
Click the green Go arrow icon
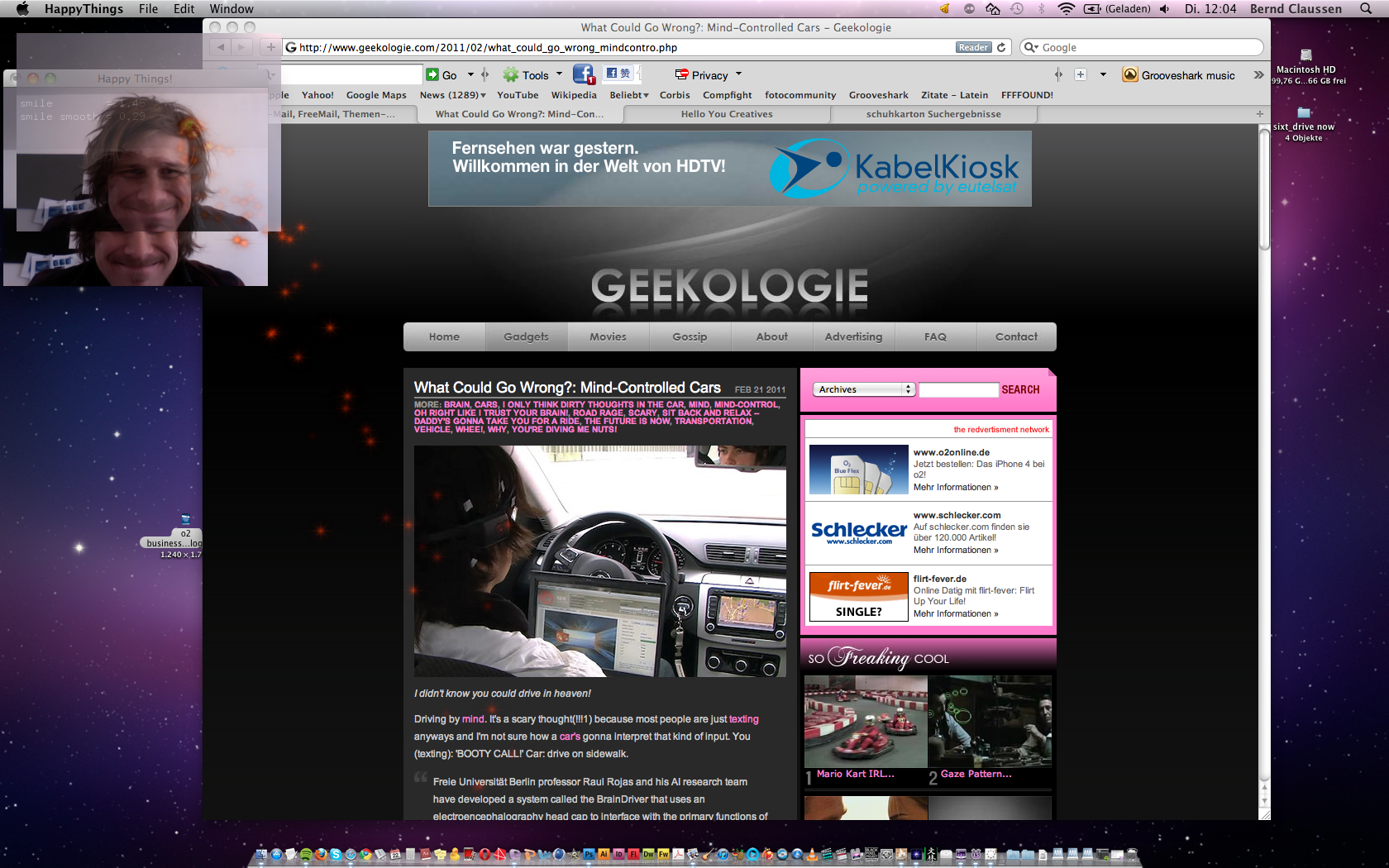(432, 75)
